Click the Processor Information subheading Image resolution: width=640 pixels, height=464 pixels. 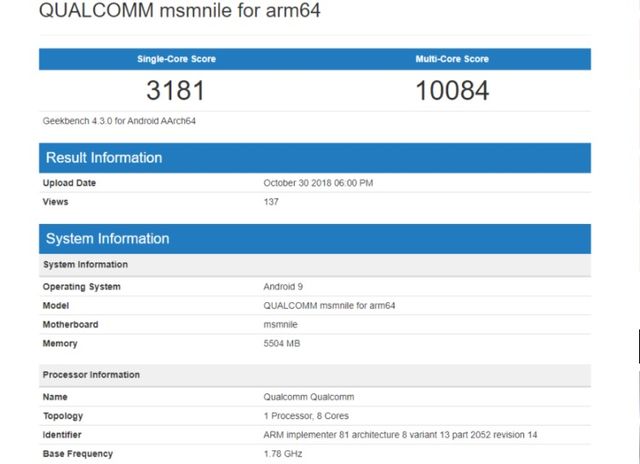point(91,375)
